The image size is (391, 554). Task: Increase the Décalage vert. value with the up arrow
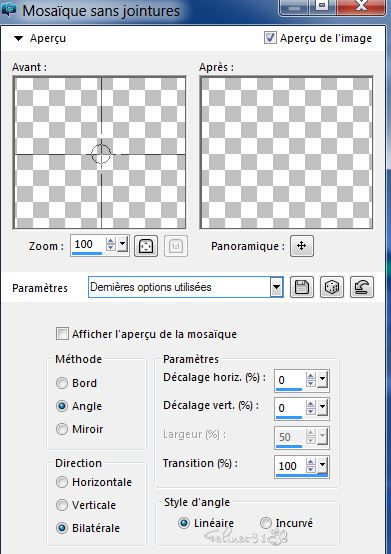click(311, 403)
